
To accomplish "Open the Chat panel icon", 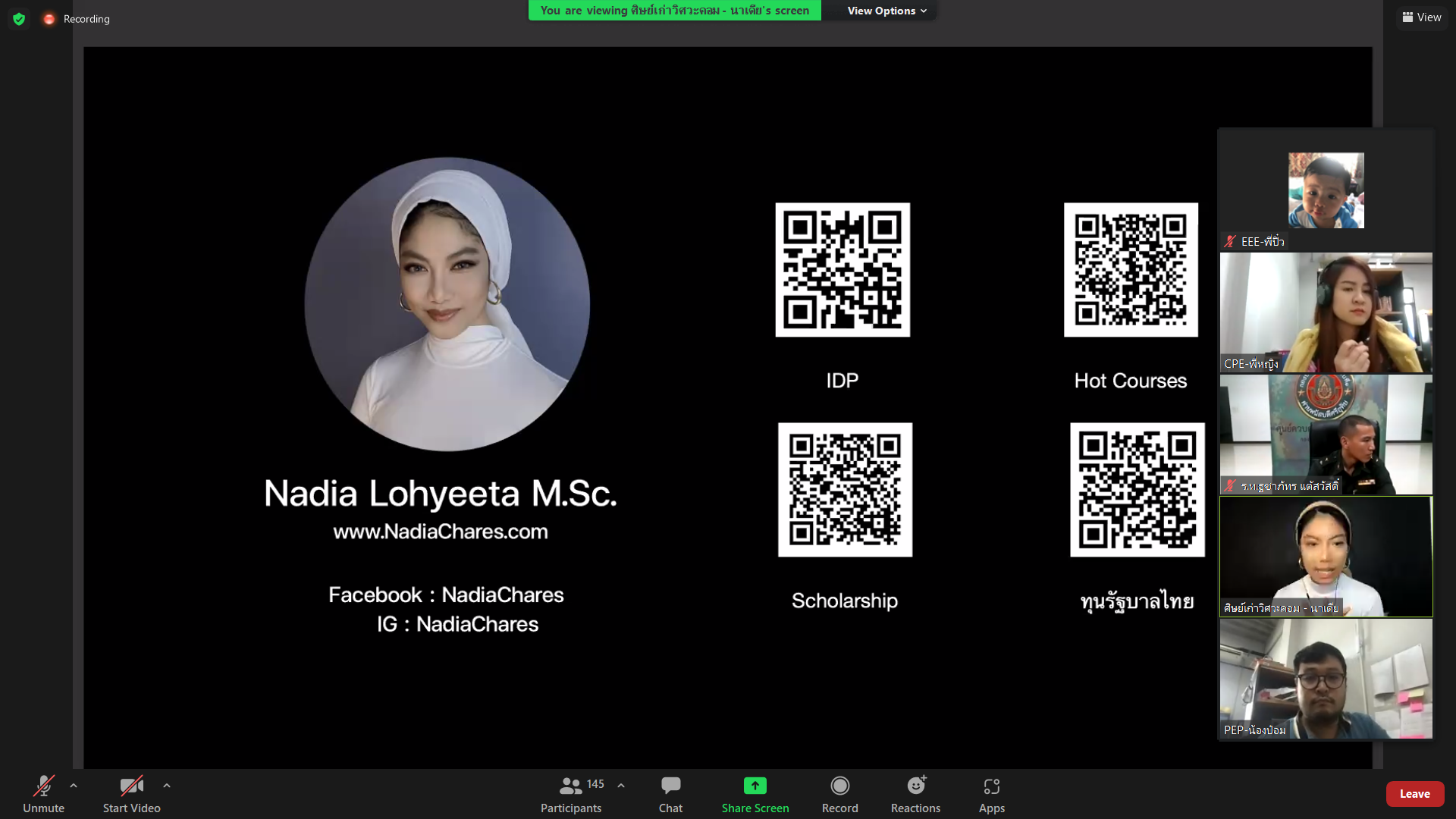I will click(670, 786).
